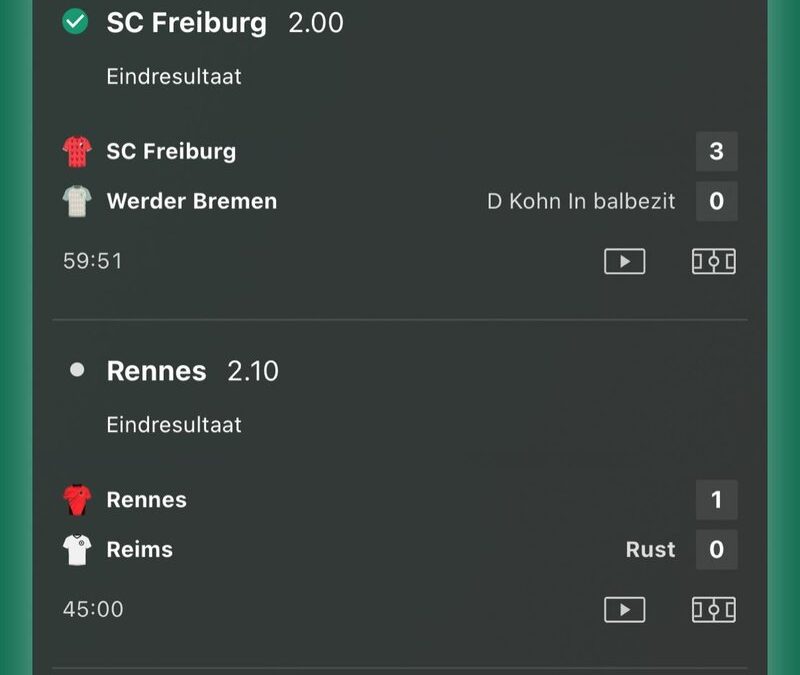Click the green checkmark next to SC Freiburg
Screen dimensions: 800x675
75,22
